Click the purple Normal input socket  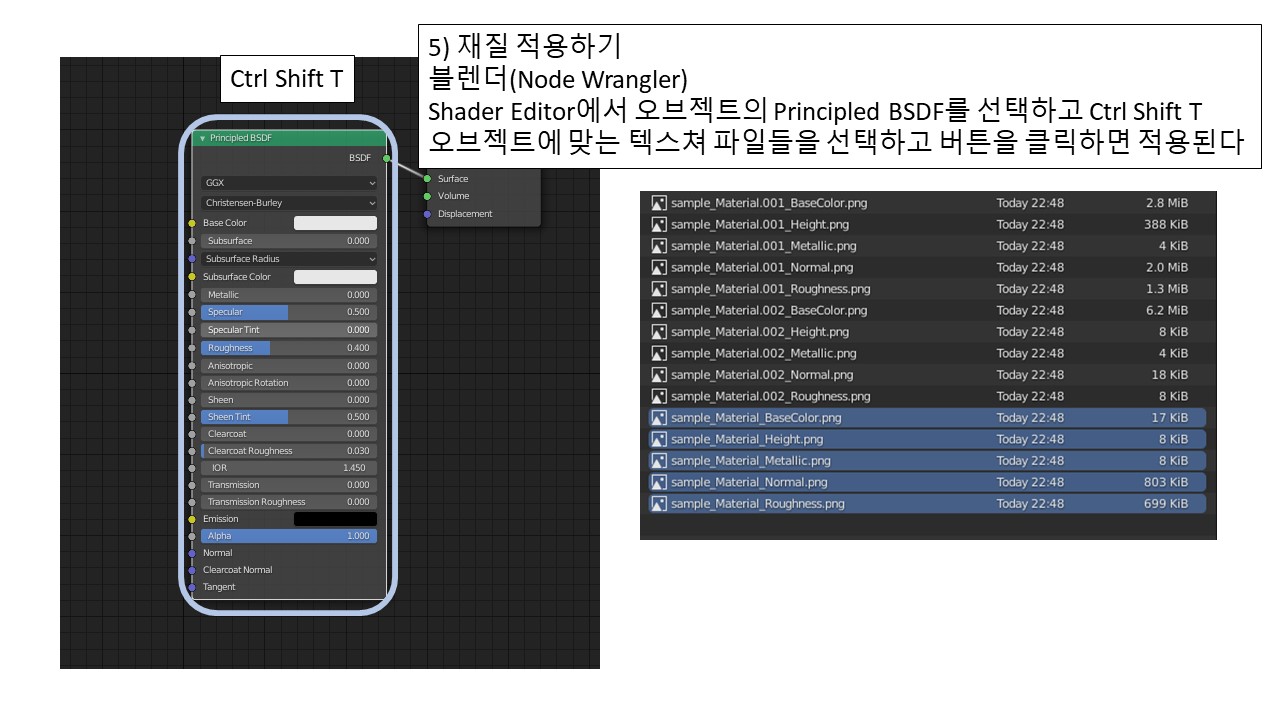pos(192,553)
